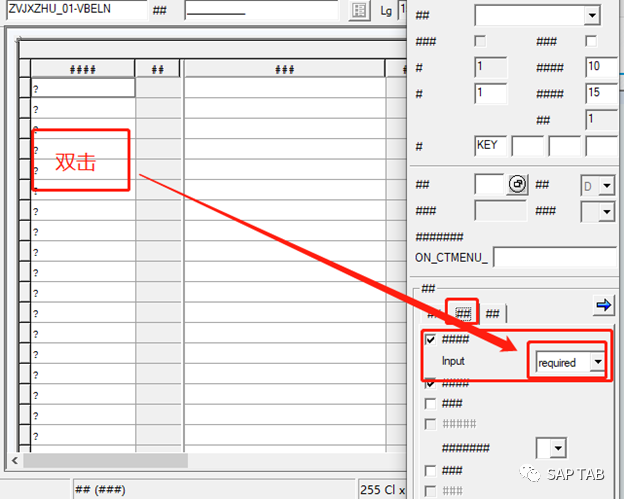Image resolution: width=624 pixels, height=499 pixels.
Task: Click the field with 1 below the 15 field
Action: point(601,119)
